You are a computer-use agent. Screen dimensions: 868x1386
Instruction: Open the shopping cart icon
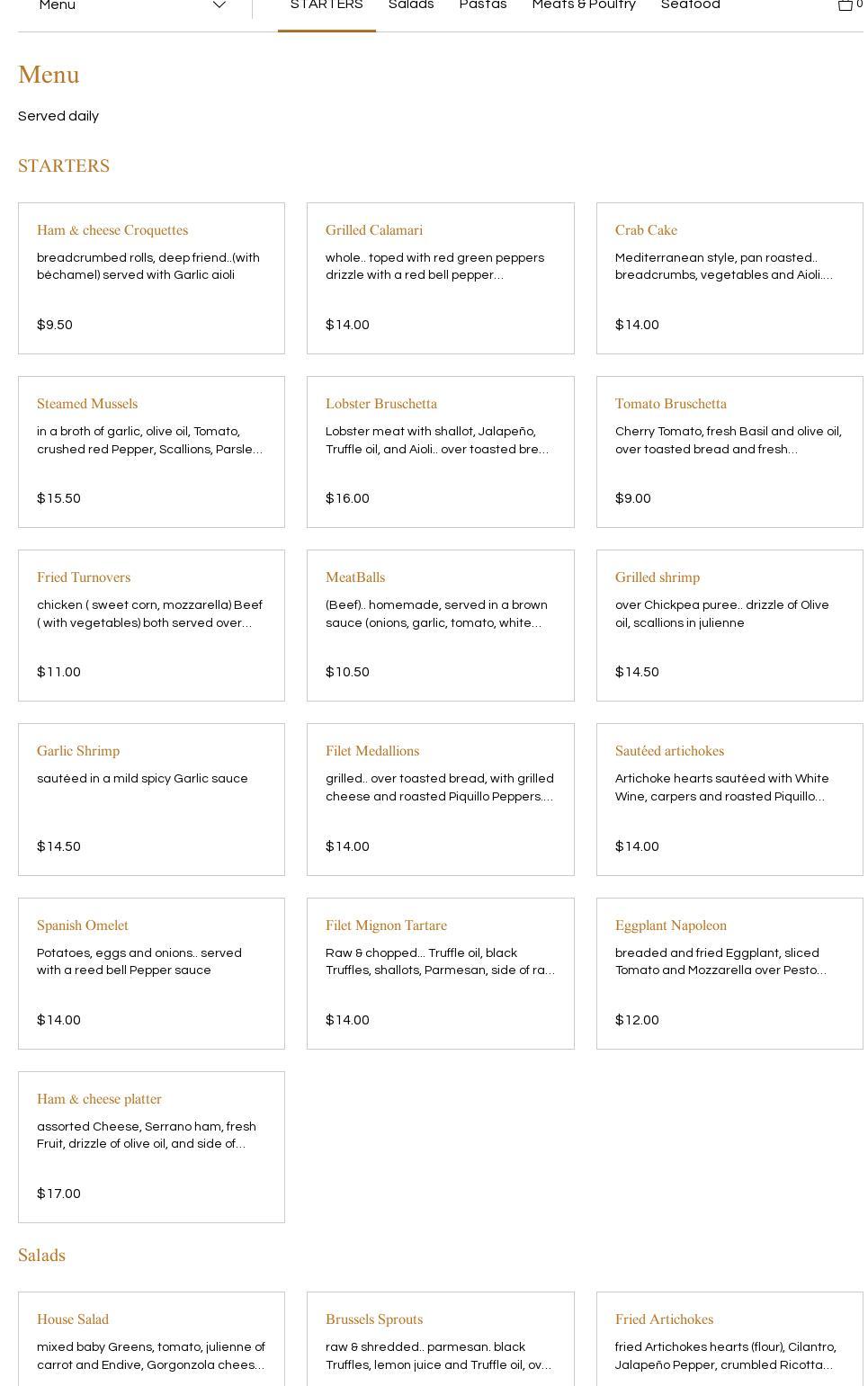[x=846, y=5]
